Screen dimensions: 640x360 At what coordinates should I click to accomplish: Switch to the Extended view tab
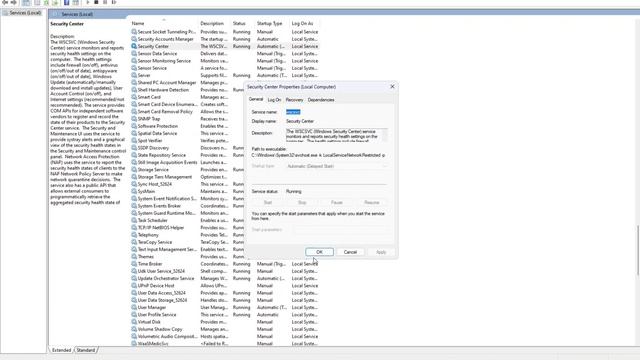pos(62,350)
